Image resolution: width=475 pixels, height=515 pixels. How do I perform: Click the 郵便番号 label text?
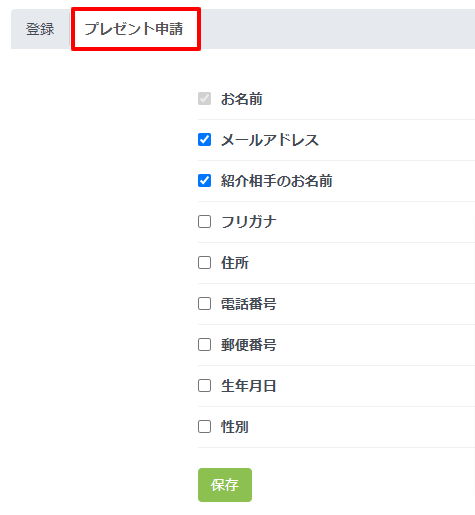(249, 345)
